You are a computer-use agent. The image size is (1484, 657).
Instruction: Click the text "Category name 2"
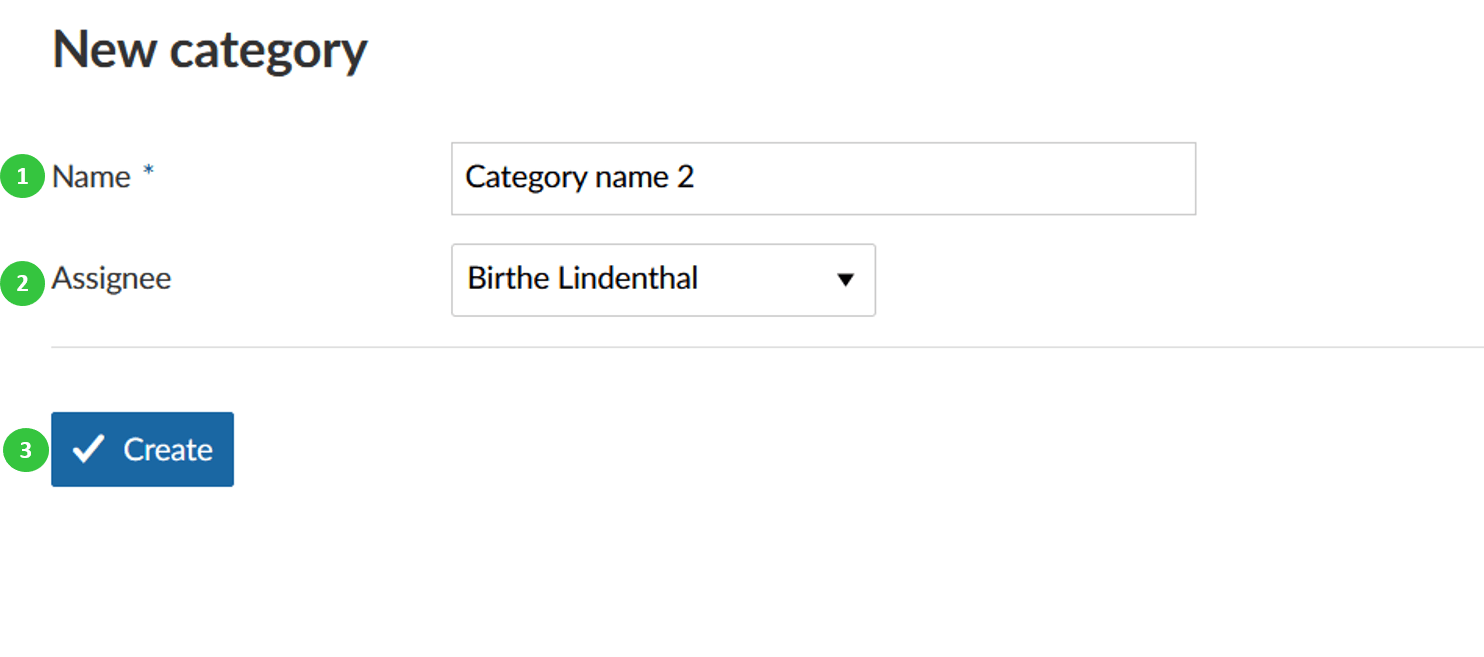click(579, 177)
